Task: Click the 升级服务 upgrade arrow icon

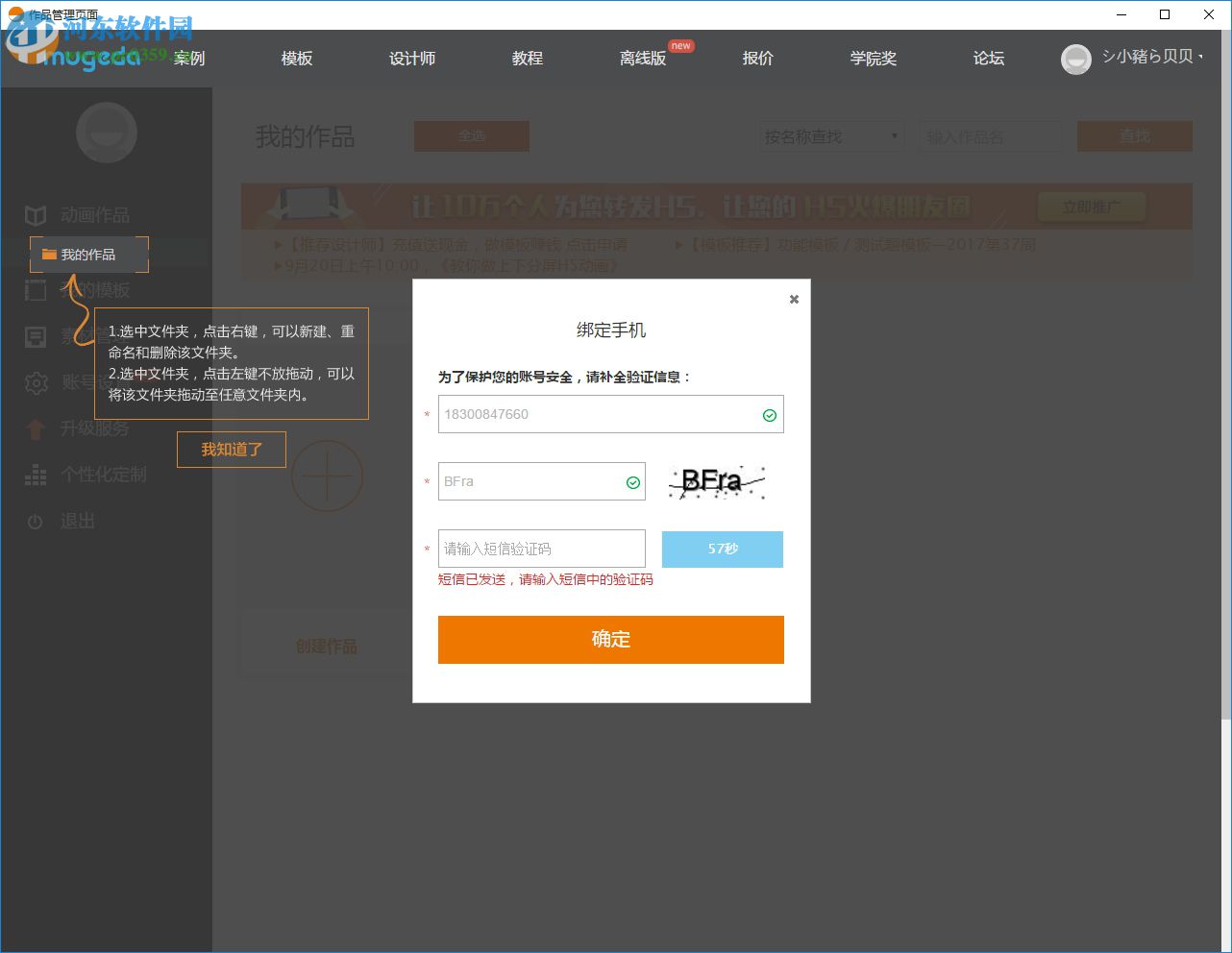Action: (x=36, y=429)
